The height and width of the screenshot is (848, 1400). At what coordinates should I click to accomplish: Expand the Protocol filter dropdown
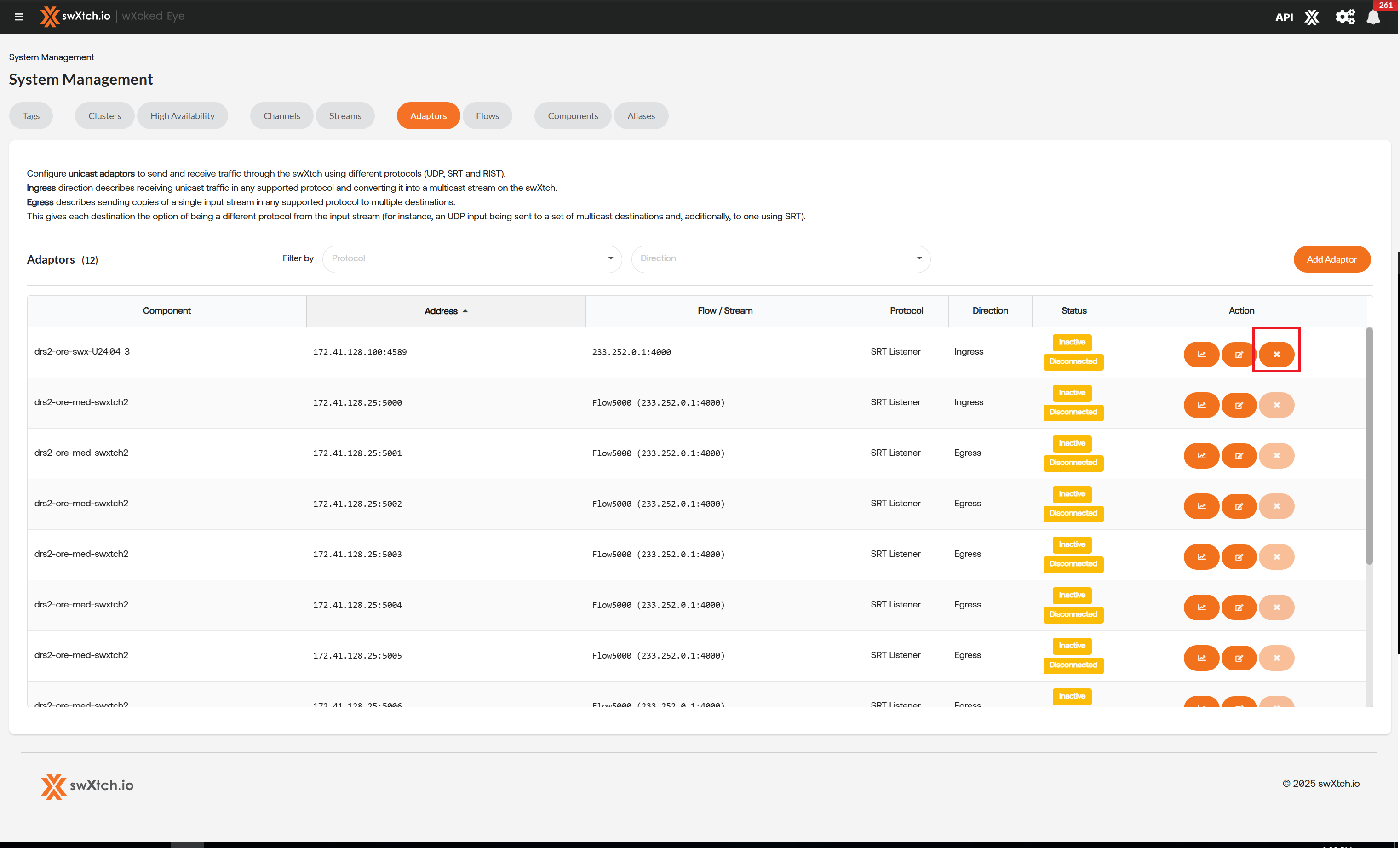coord(471,258)
